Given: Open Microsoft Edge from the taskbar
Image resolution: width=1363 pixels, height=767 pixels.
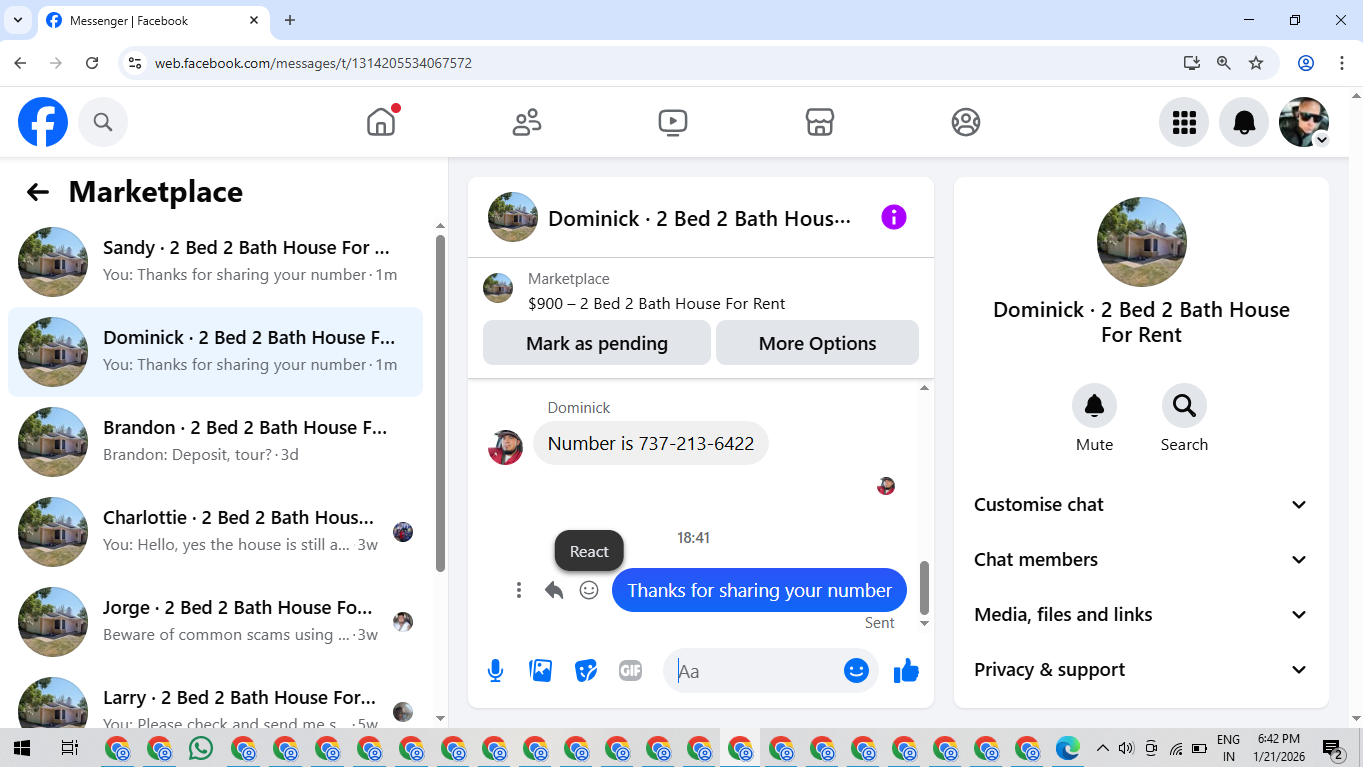Looking at the screenshot, I should click(1068, 748).
